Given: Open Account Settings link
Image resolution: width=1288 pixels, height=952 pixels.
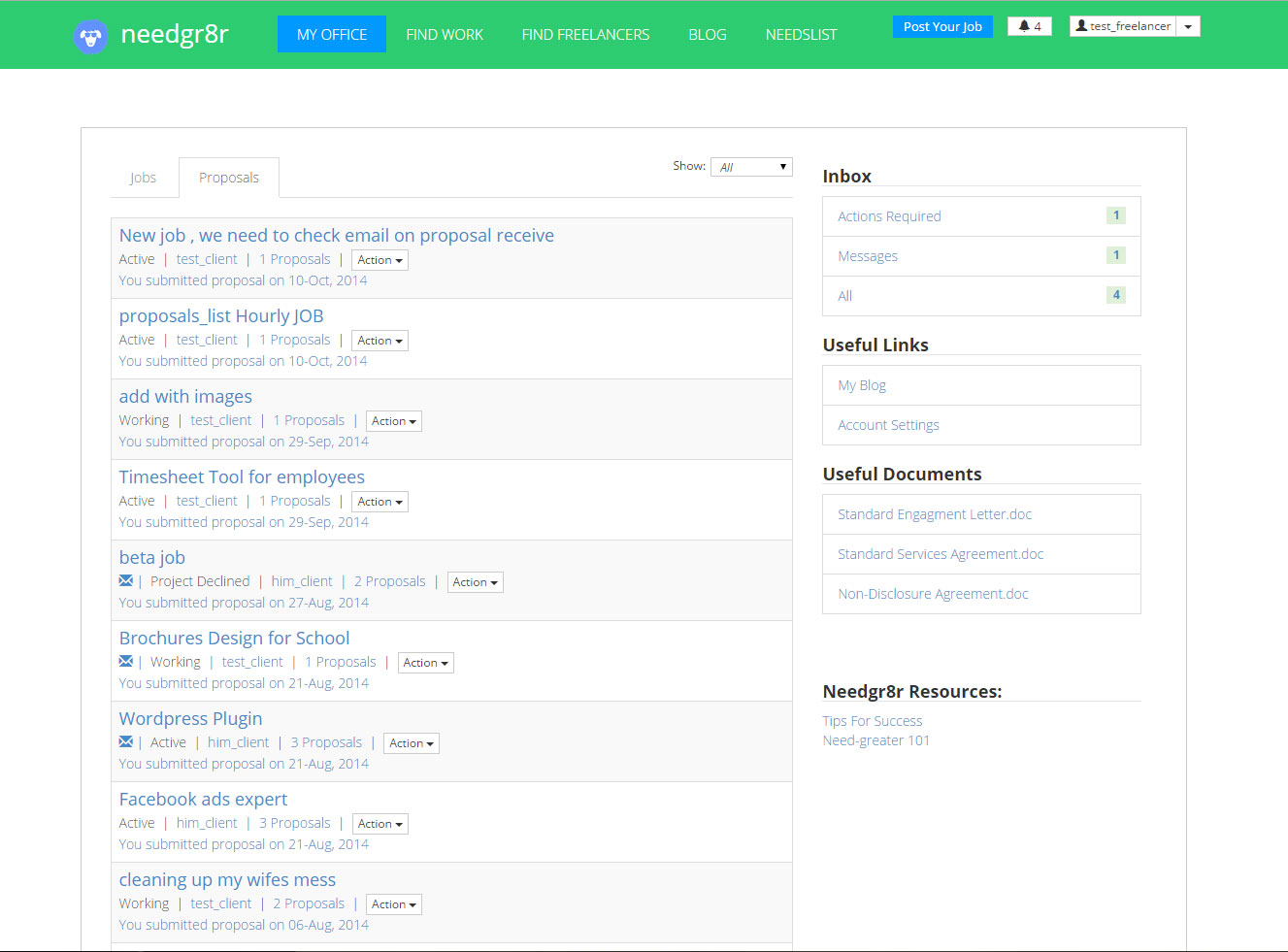Looking at the screenshot, I should pos(888,425).
